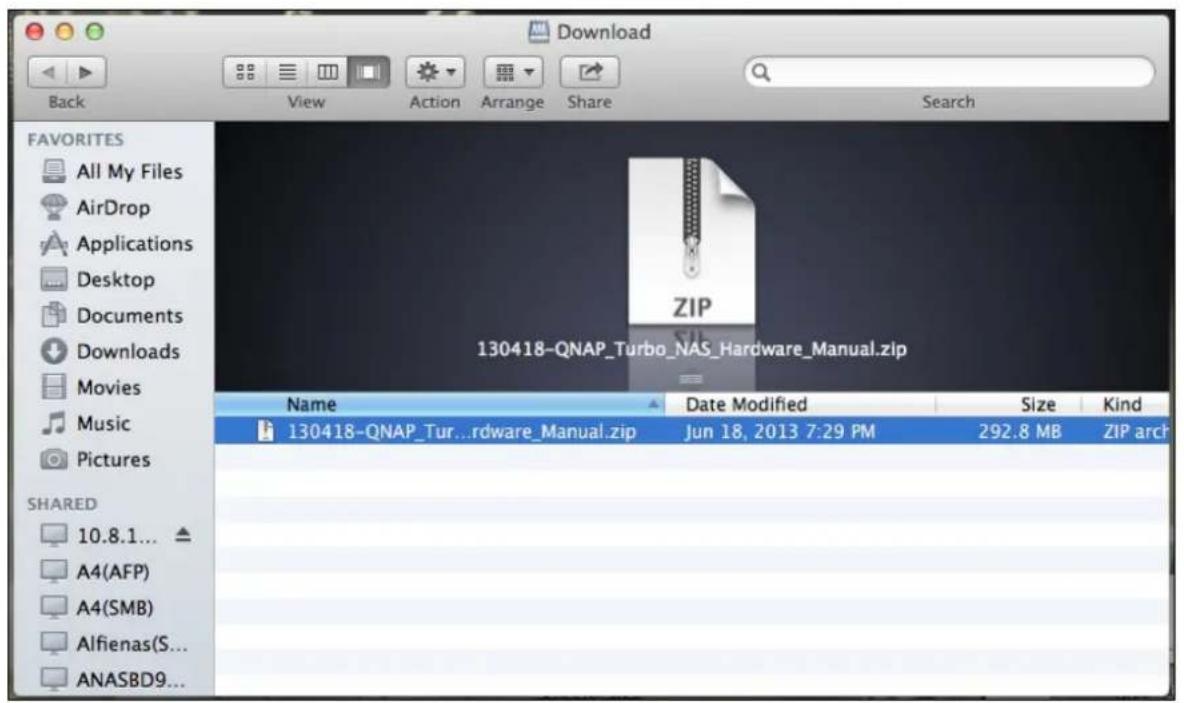Click the search magnifier icon
Screen dimensions: 1184x703
pyautogui.click(x=761, y=72)
